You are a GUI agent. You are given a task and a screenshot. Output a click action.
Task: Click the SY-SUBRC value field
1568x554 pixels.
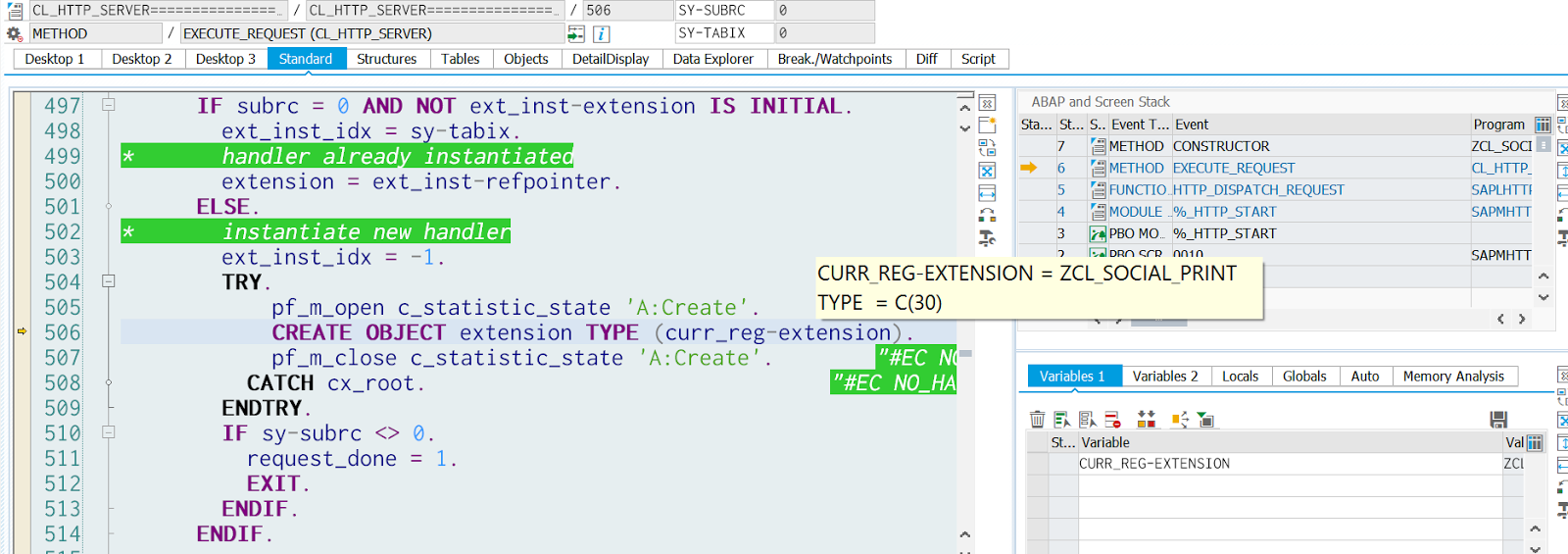pos(824,11)
